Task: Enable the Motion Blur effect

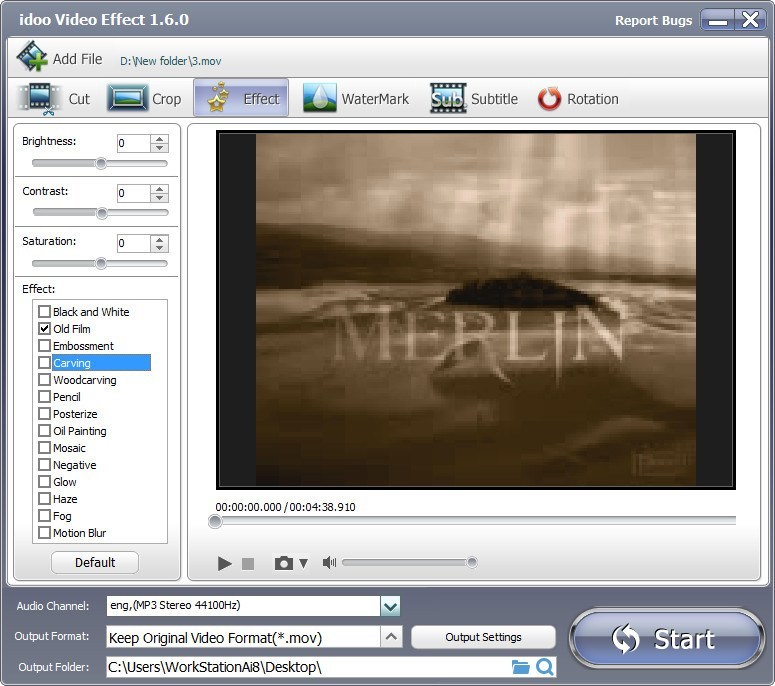Action: click(x=44, y=532)
